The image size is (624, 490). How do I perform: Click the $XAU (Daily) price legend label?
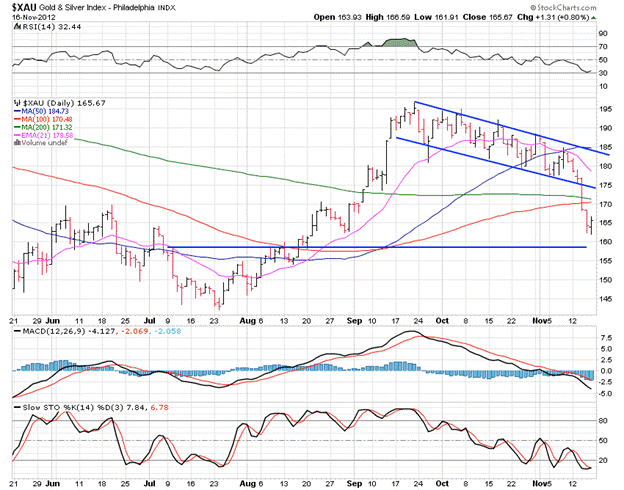pyautogui.click(x=50, y=103)
